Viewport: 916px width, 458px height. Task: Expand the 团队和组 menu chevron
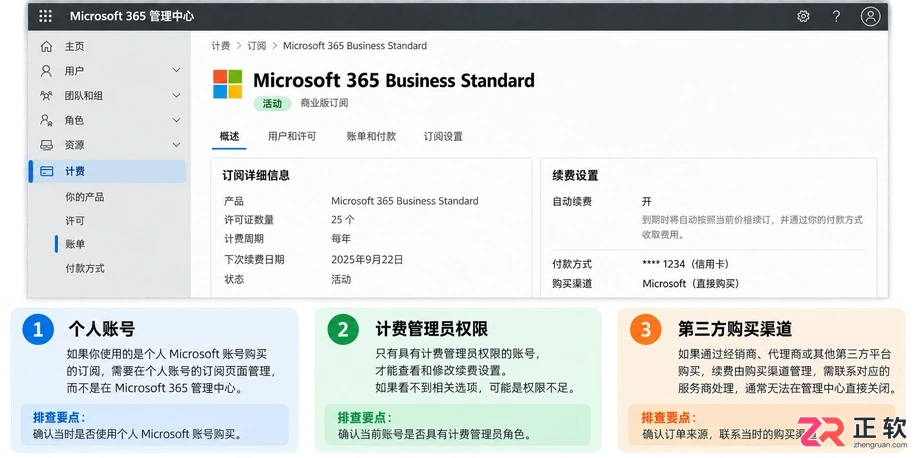click(176, 95)
